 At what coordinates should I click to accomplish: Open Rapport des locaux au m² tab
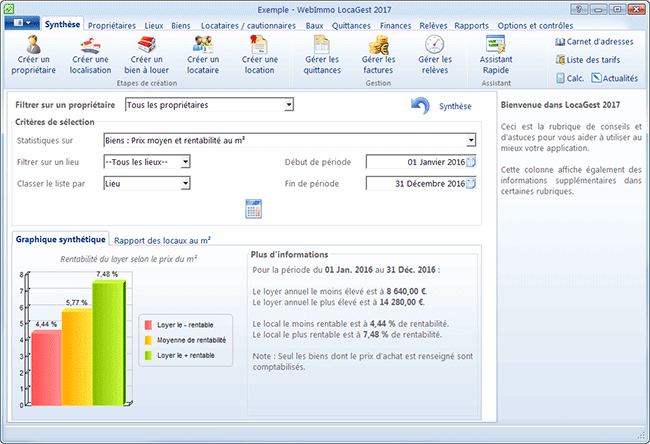point(162,240)
